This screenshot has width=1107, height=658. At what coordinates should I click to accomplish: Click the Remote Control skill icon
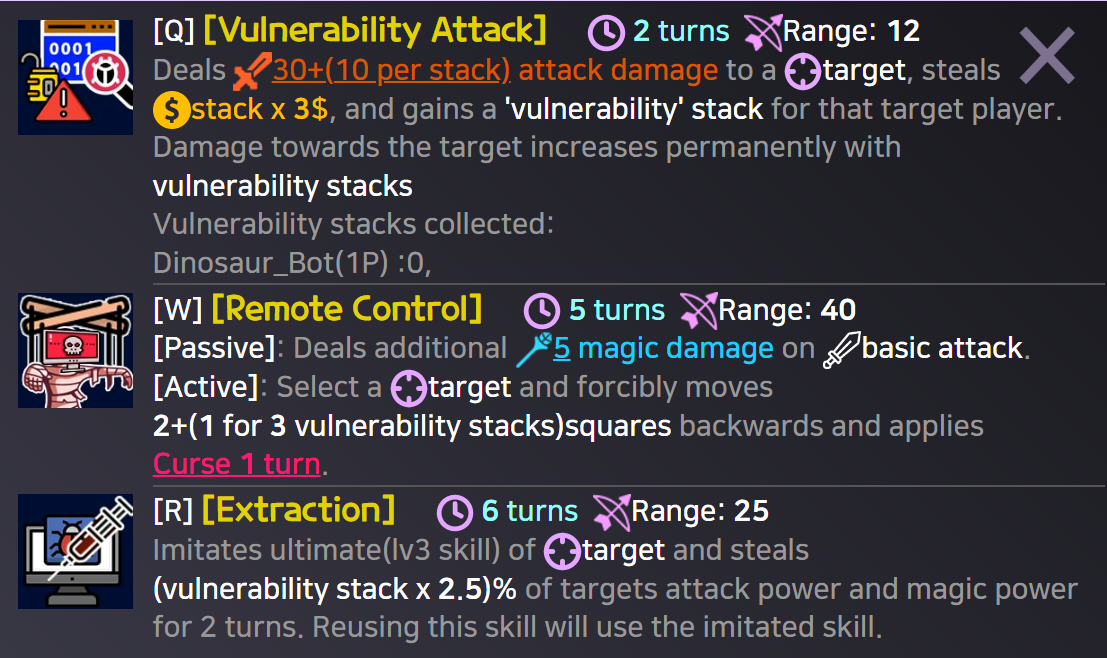(x=74, y=348)
